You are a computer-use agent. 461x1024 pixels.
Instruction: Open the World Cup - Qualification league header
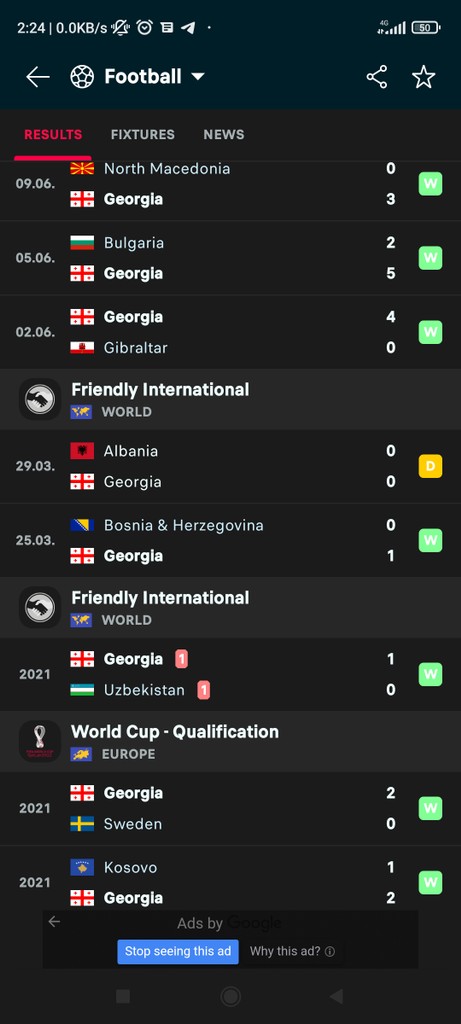(x=230, y=741)
